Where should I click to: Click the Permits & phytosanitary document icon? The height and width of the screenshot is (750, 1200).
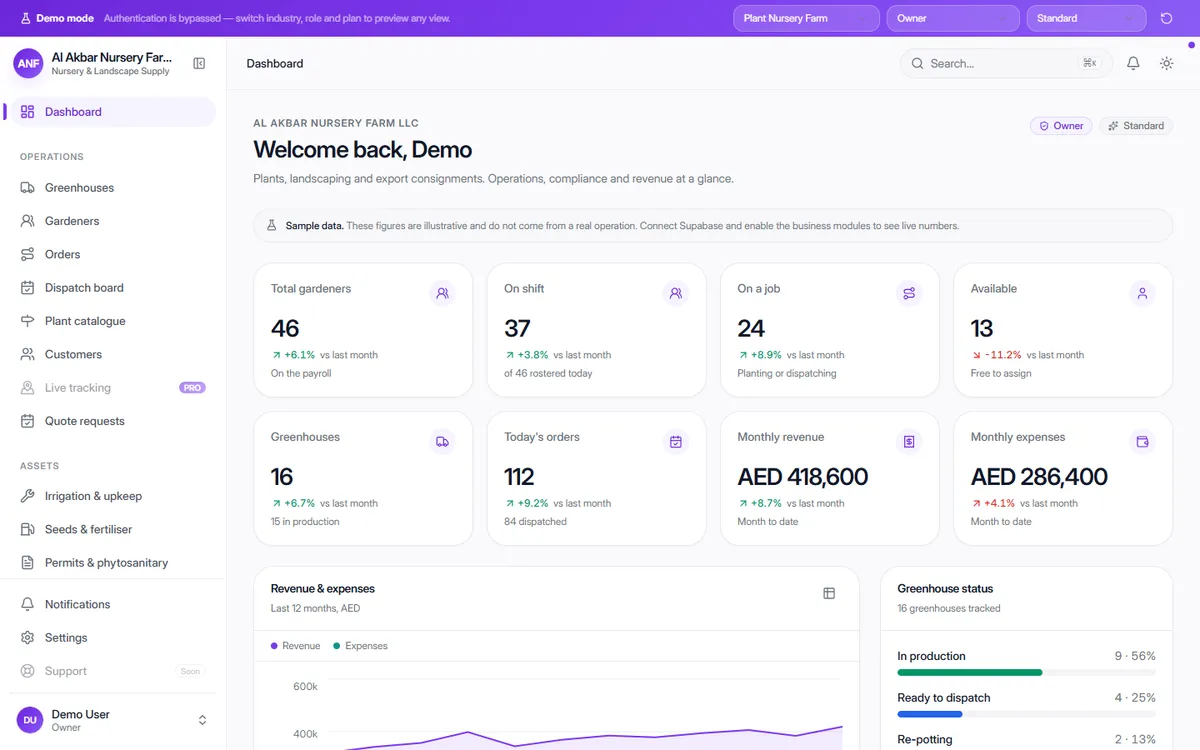pyautogui.click(x=27, y=563)
